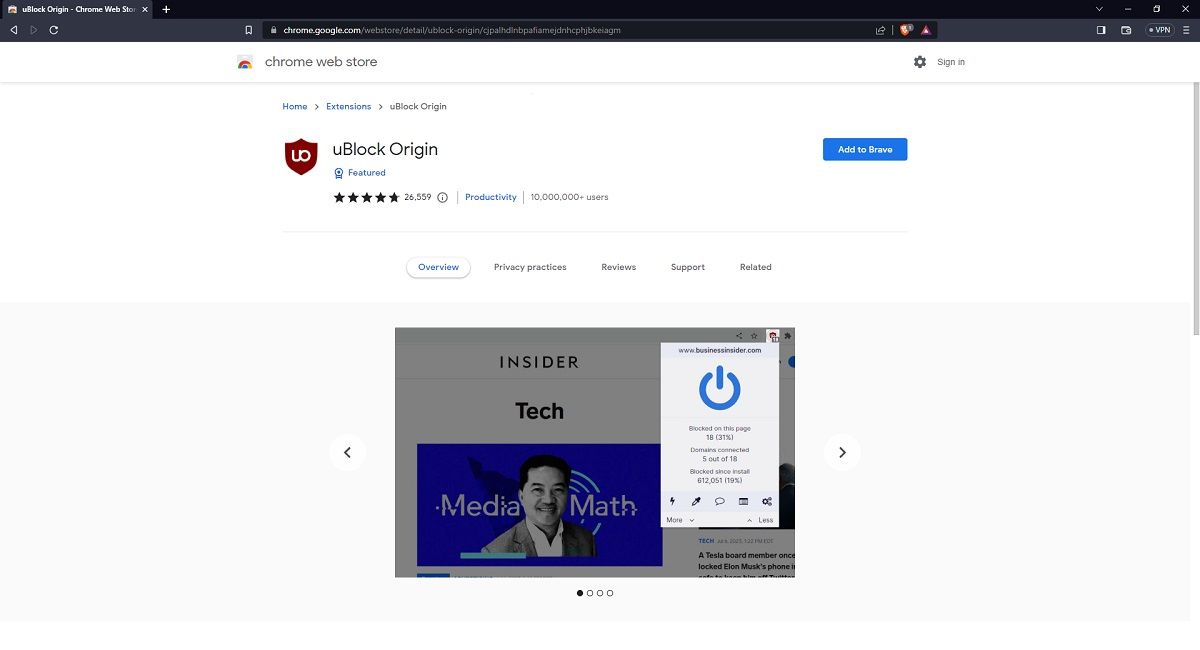Open the Chrome Web Store settings gear
This screenshot has height=650, width=1200.
(x=920, y=61)
